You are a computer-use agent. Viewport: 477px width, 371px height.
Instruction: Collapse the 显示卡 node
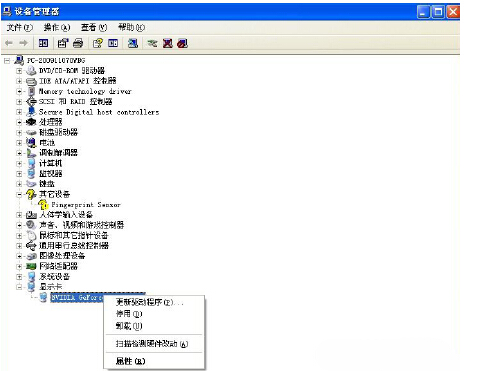point(19,287)
